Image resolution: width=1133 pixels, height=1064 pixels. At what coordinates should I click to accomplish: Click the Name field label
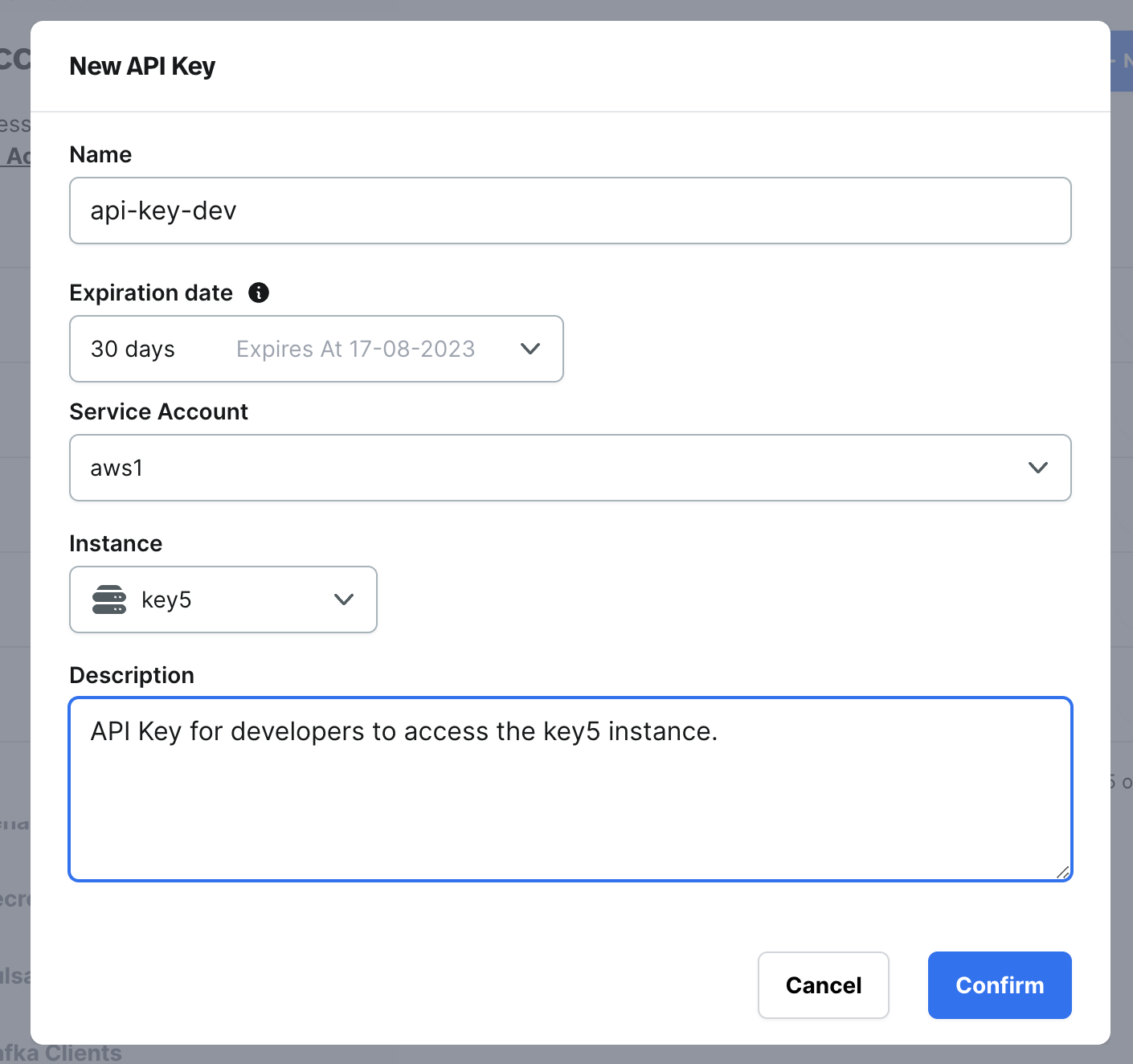coord(100,154)
